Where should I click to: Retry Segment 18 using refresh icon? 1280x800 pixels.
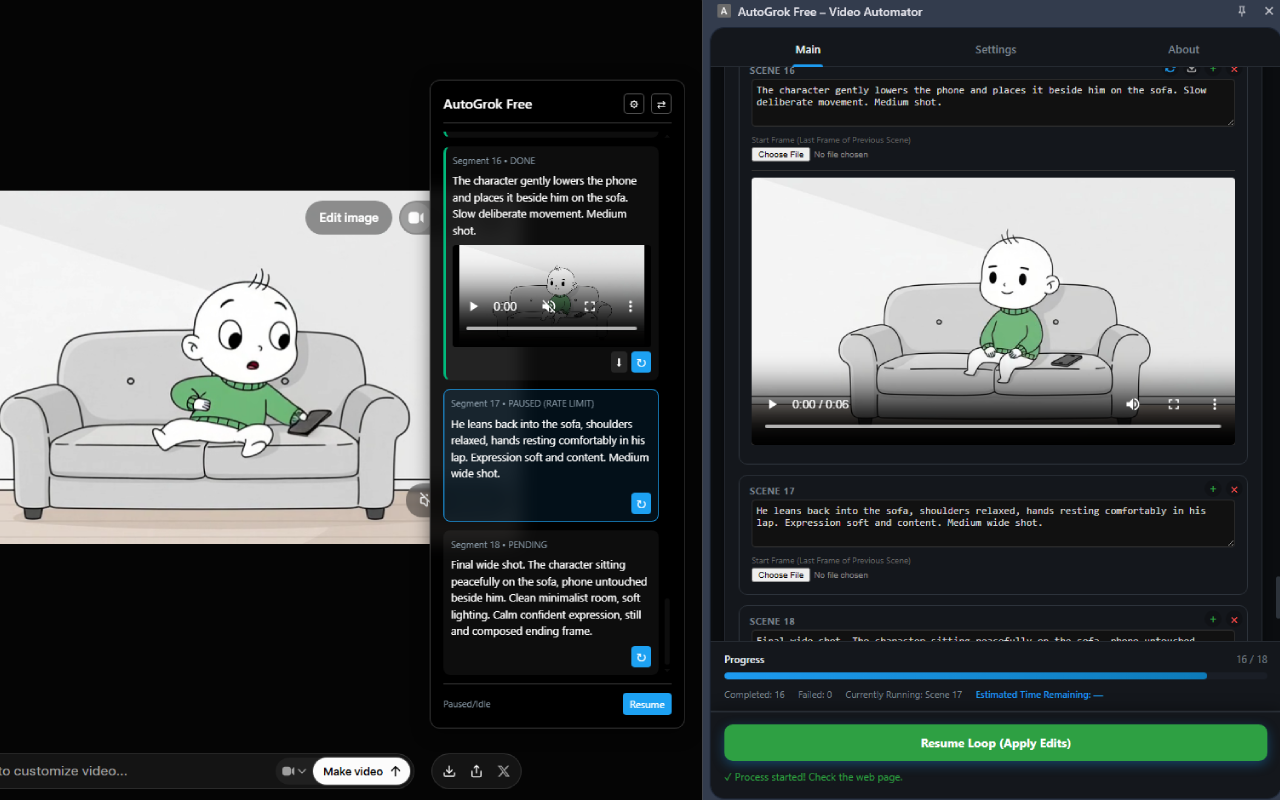pos(641,657)
